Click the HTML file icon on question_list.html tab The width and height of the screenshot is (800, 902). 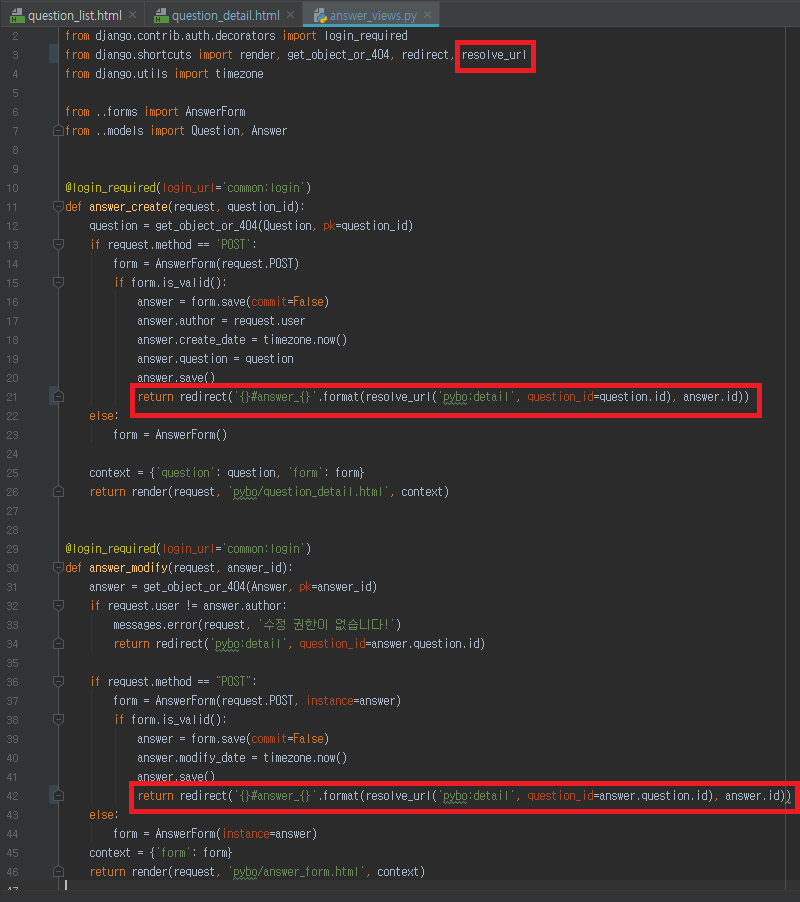pyautogui.click(x=17, y=16)
